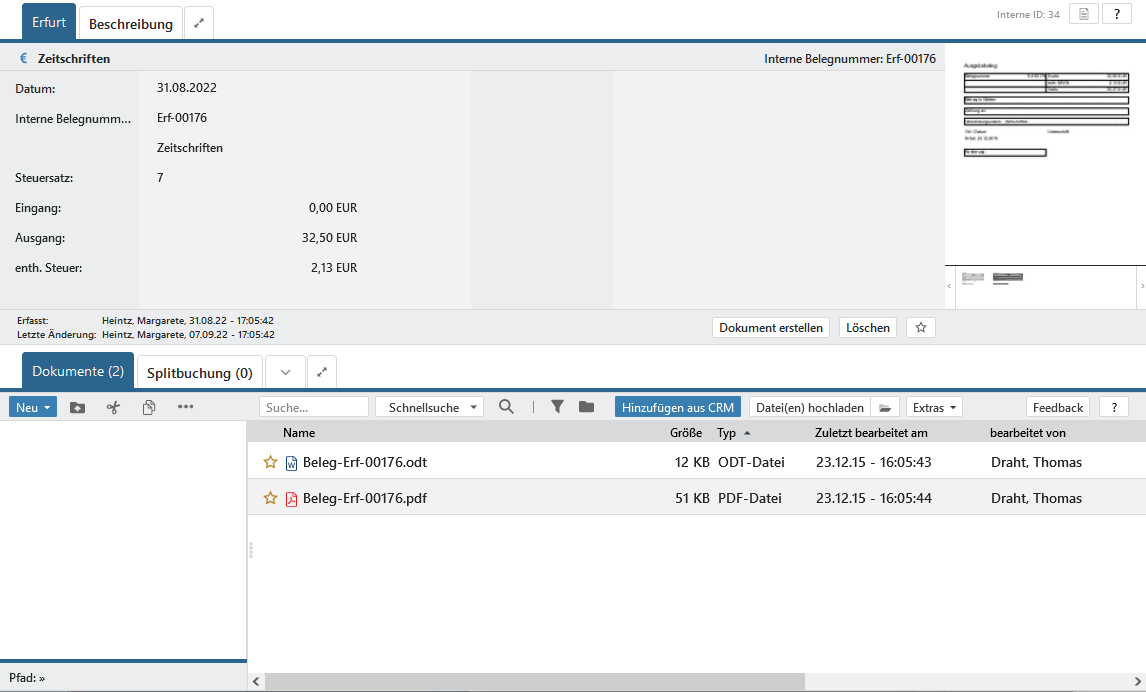Switch to the Beschreibung tab

click(x=131, y=24)
